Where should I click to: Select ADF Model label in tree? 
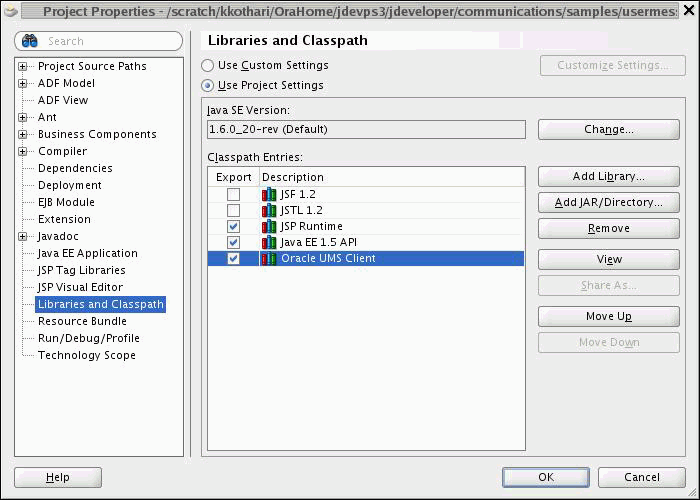tap(66, 83)
